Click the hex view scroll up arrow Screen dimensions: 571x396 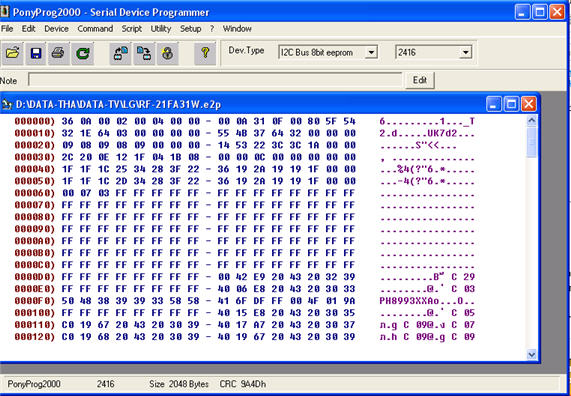tap(531, 120)
